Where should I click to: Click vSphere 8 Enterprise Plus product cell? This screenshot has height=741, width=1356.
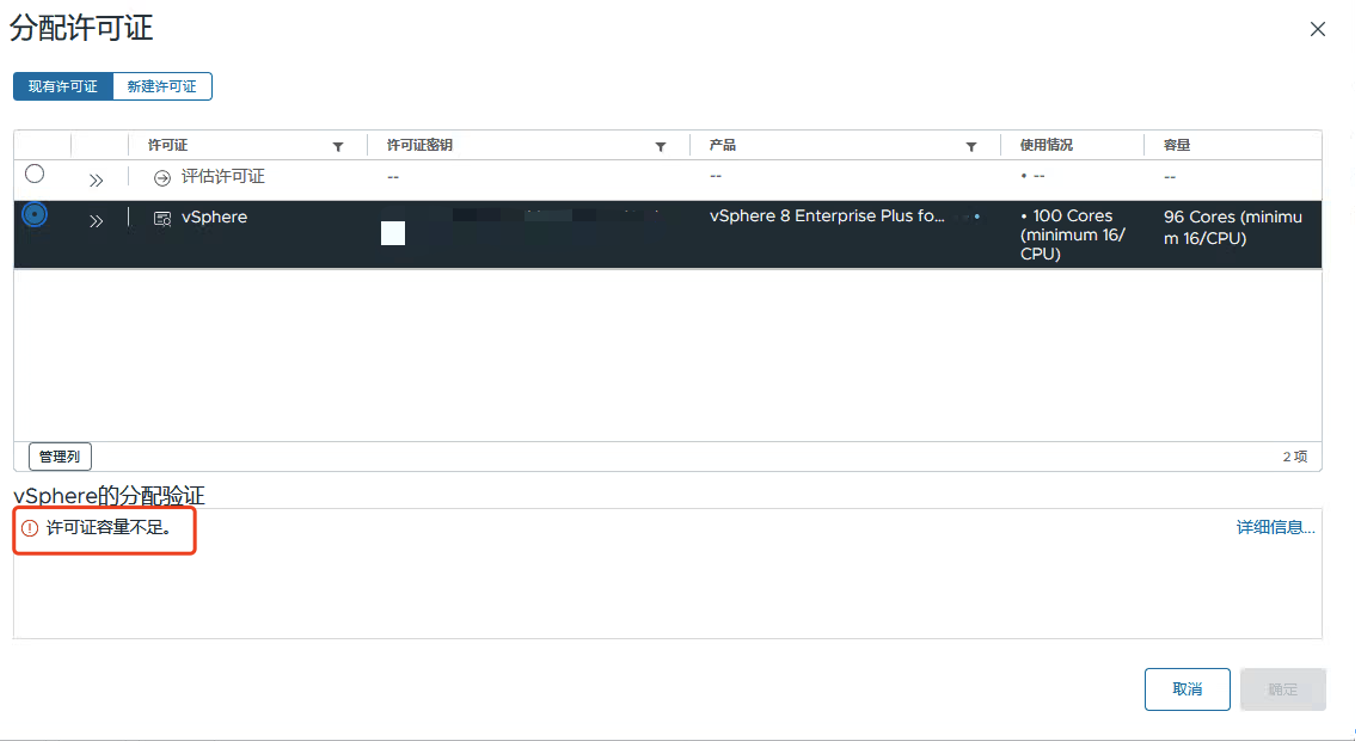(x=827, y=216)
